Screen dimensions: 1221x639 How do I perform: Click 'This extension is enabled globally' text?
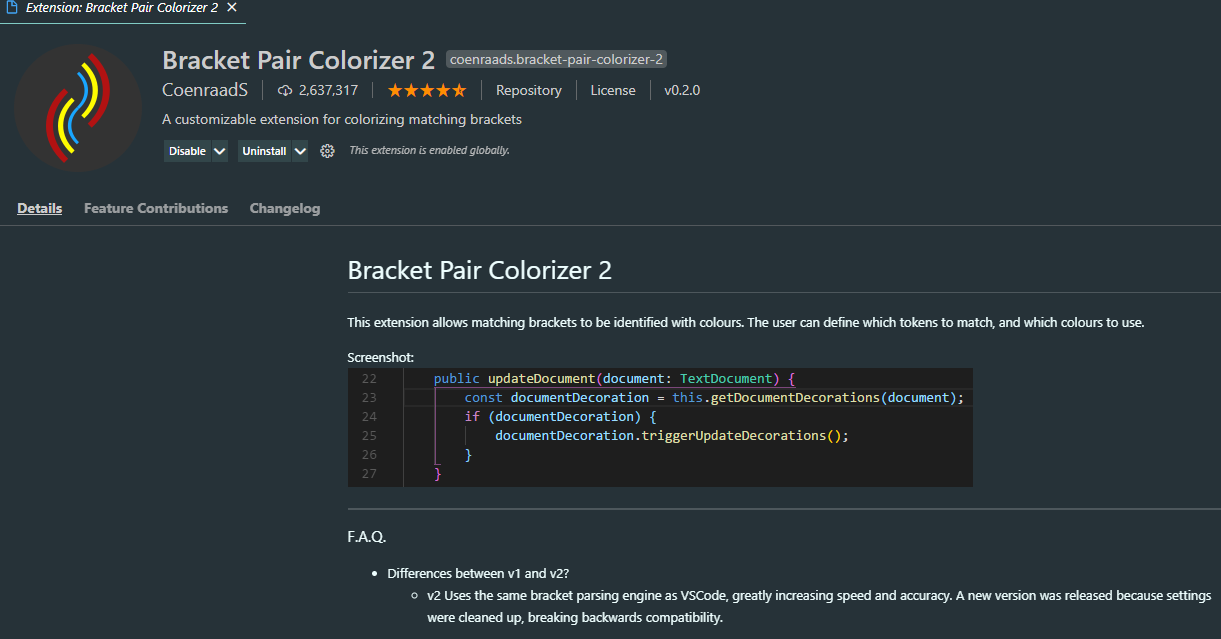pos(429,150)
